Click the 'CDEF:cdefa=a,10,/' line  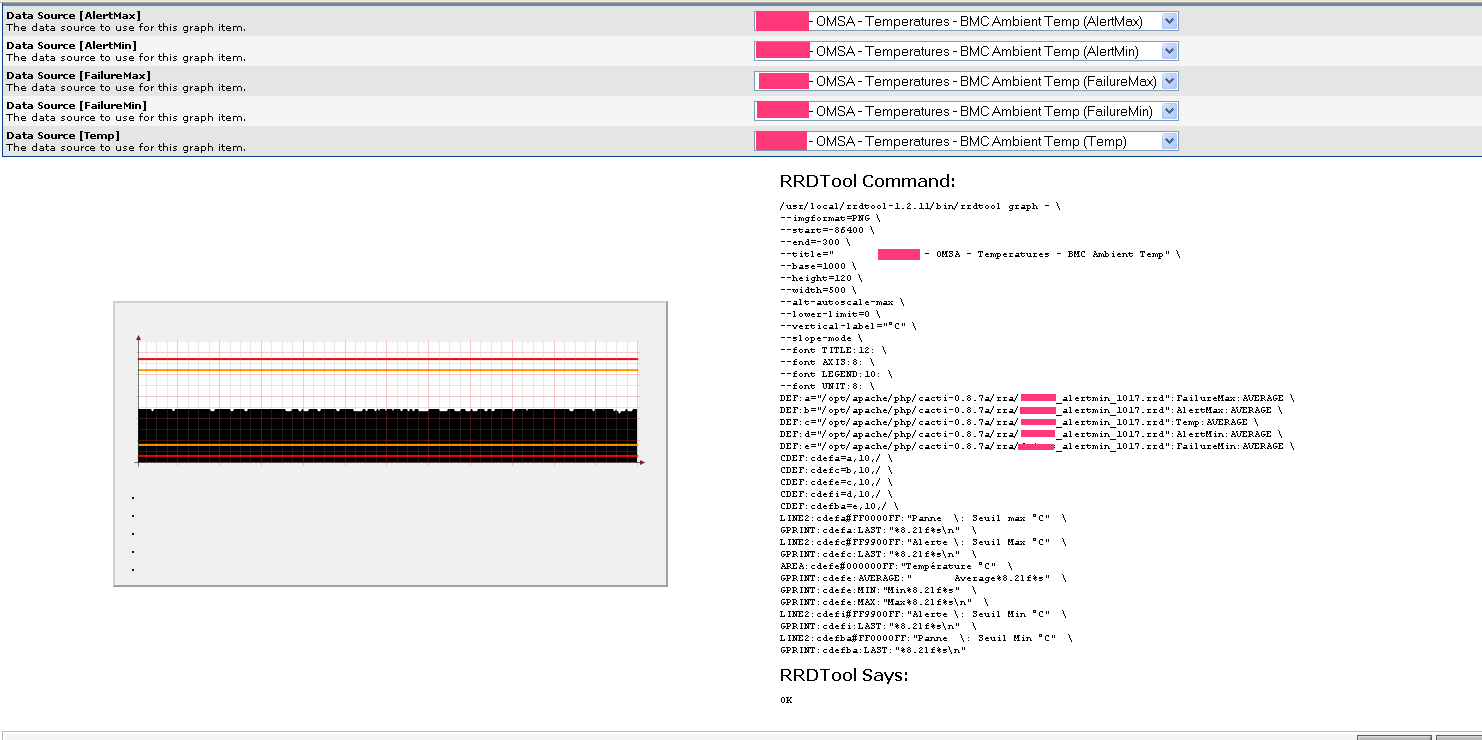click(x=836, y=458)
